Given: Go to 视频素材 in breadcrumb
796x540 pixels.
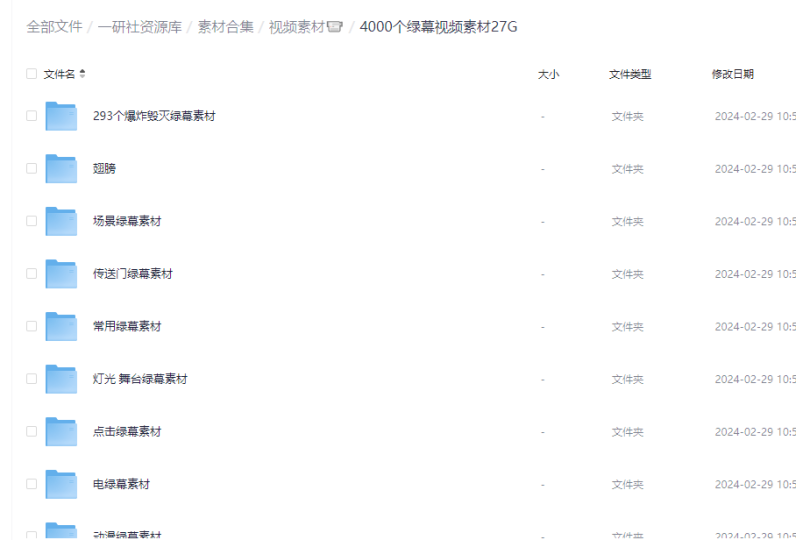Looking at the screenshot, I should [x=306, y=27].
